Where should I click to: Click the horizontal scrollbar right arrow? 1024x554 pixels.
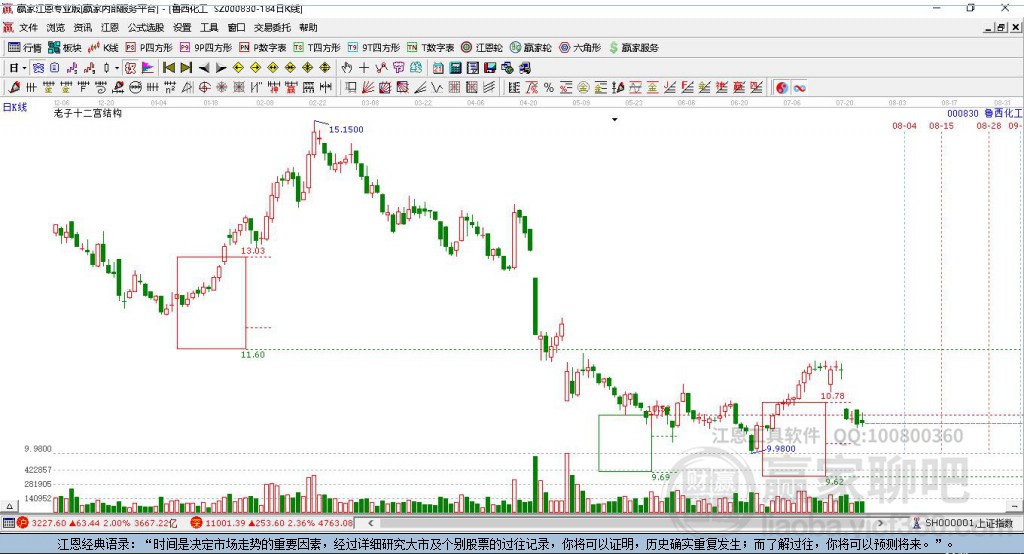click(880, 523)
